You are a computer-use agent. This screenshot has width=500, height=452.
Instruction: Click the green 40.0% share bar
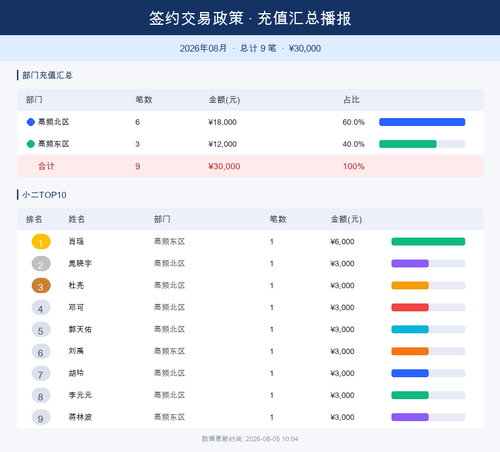(x=408, y=144)
